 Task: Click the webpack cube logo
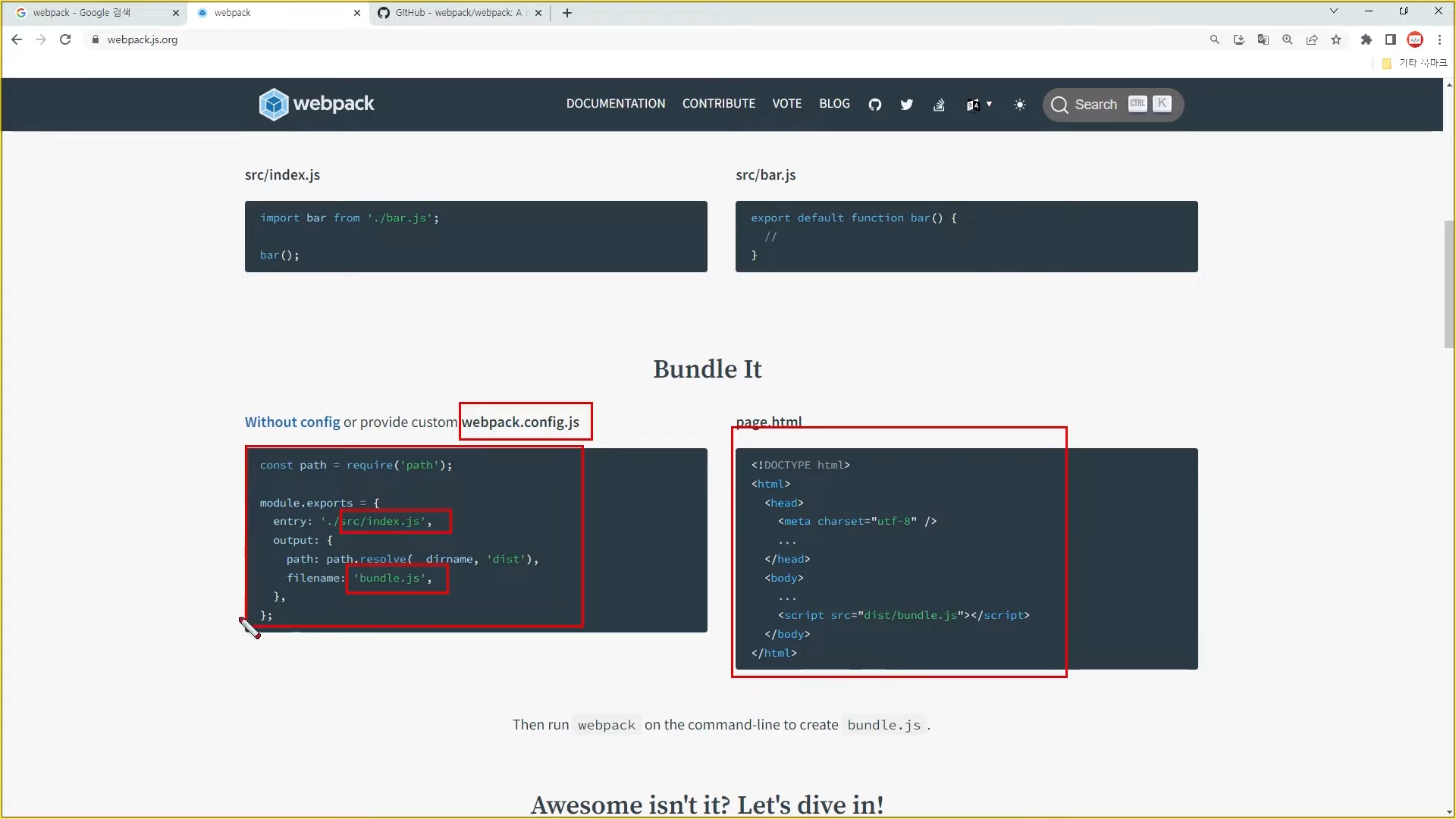[x=274, y=104]
